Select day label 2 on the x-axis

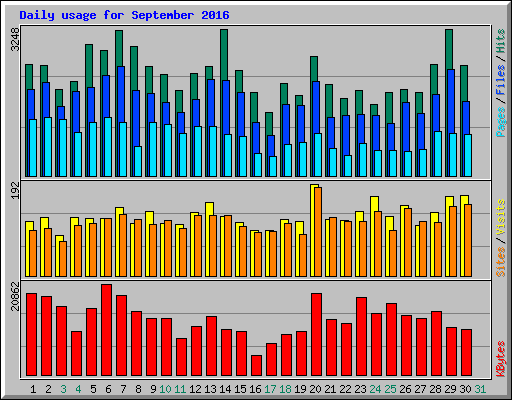[48, 389]
